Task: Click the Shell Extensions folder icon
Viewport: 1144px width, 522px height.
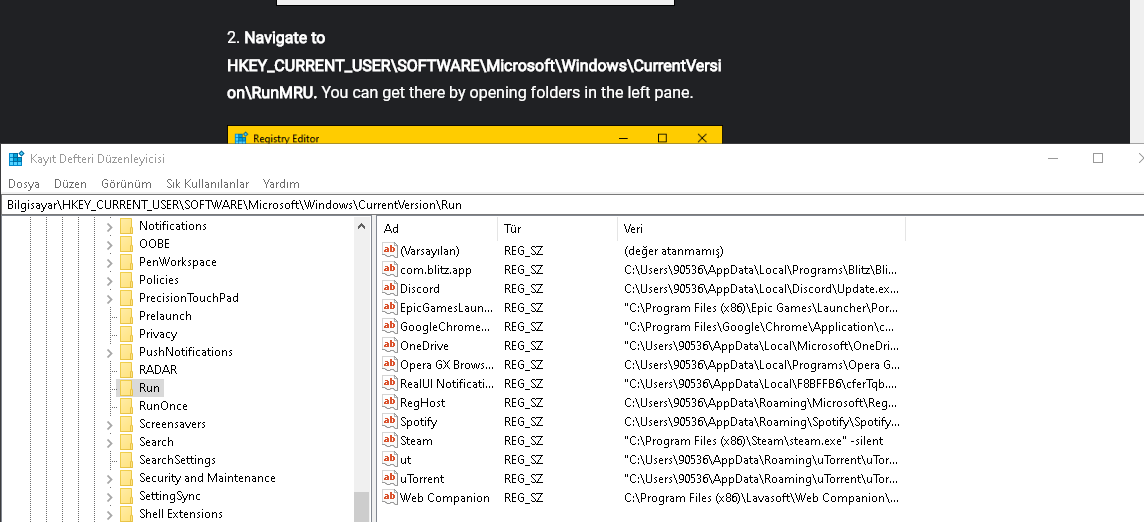Action: [126, 514]
